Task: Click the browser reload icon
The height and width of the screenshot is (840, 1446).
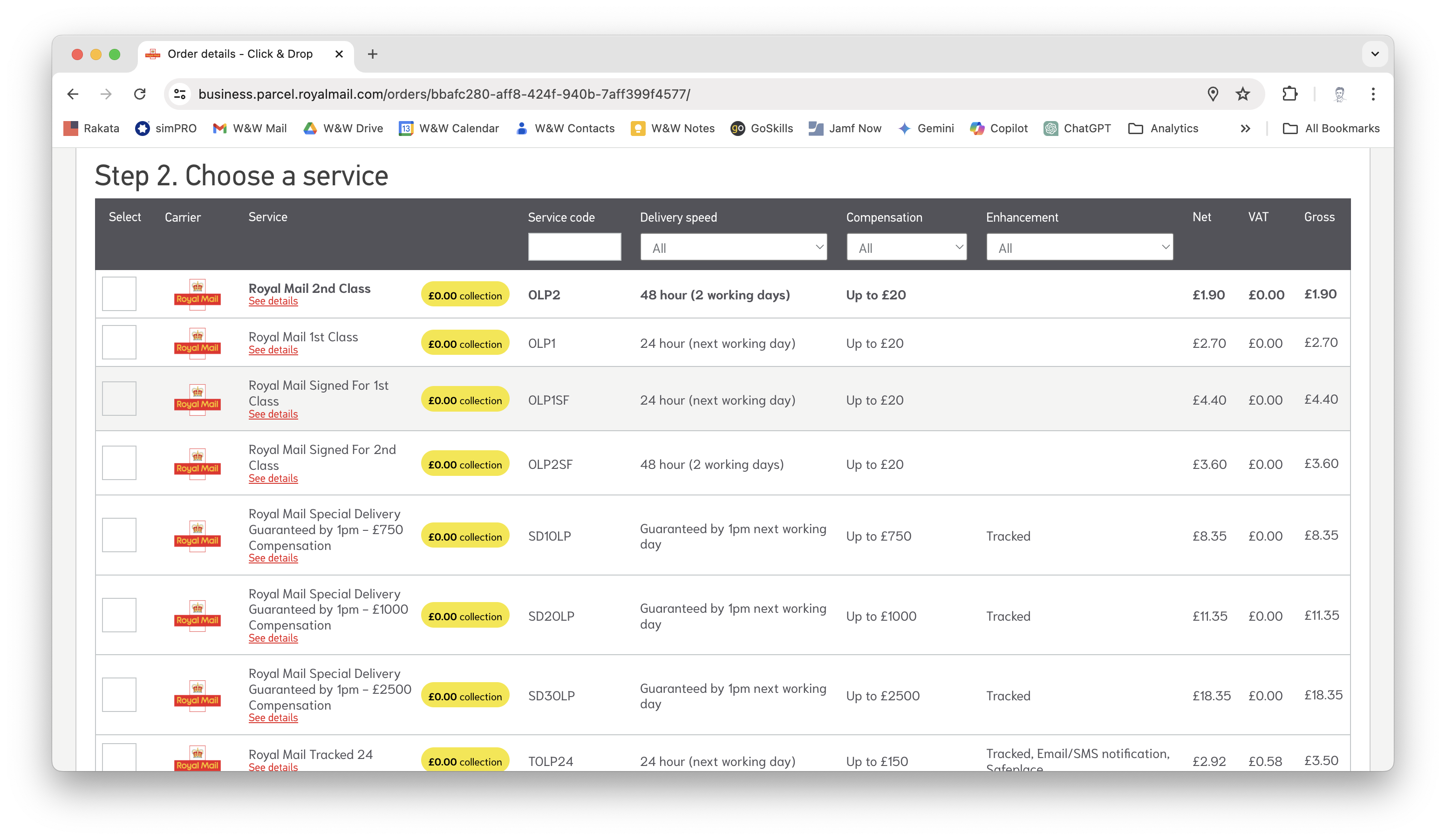Action: click(139, 94)
